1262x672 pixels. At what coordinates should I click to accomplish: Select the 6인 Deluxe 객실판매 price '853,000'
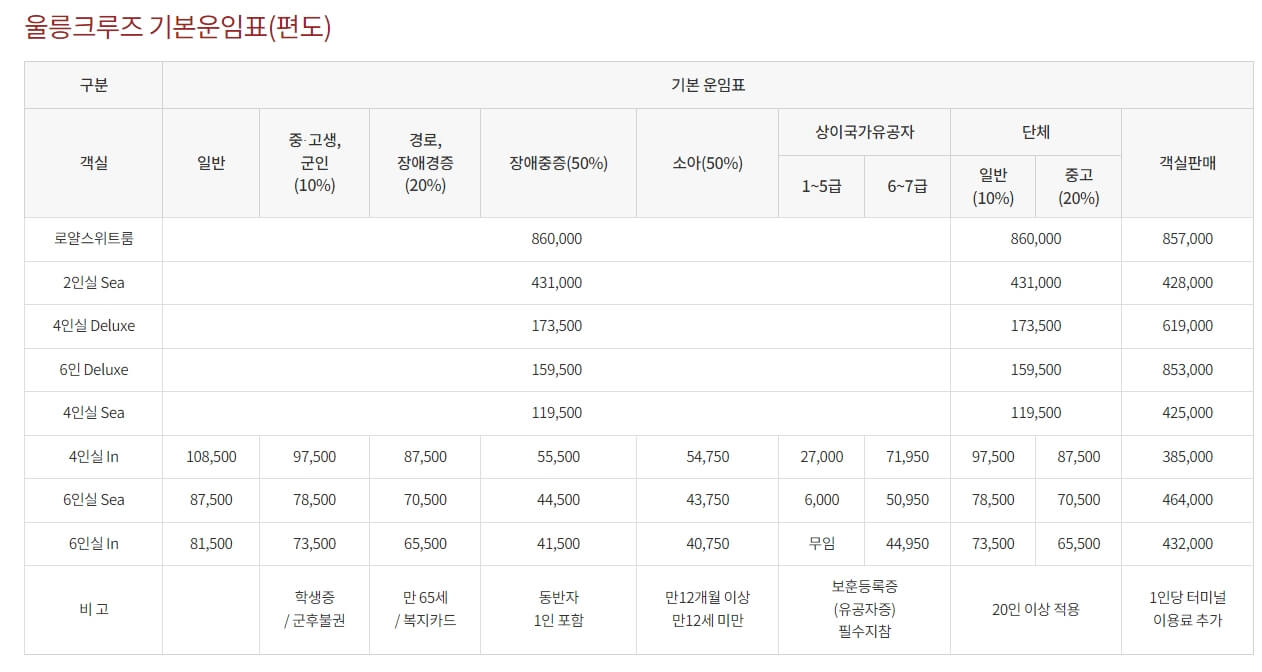point(1187,370)
